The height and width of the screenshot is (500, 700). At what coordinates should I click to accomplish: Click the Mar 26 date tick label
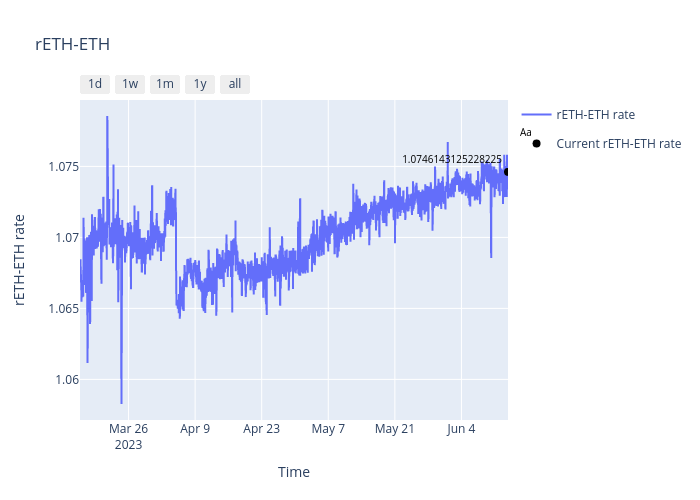[x=127, y=429]
